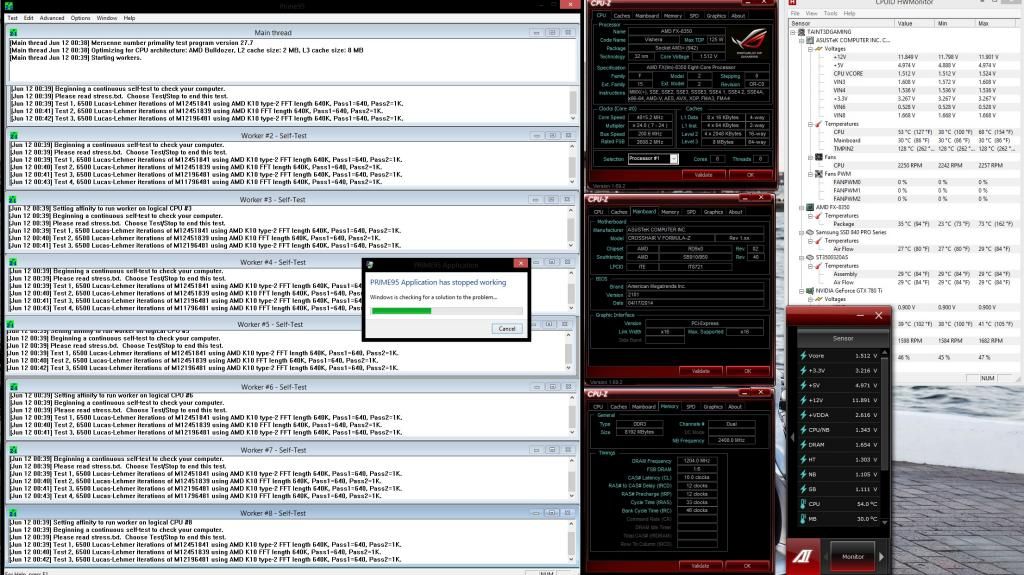Close the Prime95 crash dialog
The image size is (1024, 575).
(520, 264)
